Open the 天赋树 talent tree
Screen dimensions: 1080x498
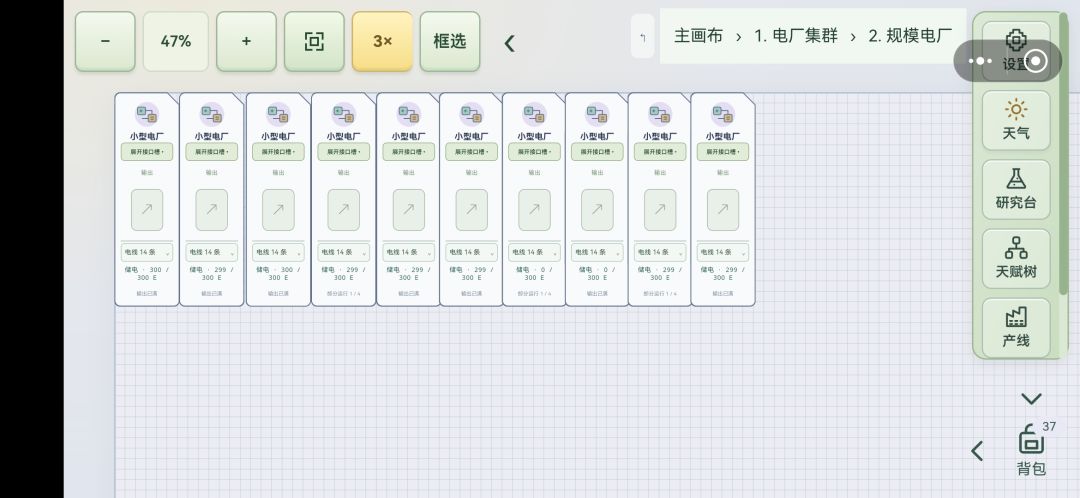(1016, 258)
